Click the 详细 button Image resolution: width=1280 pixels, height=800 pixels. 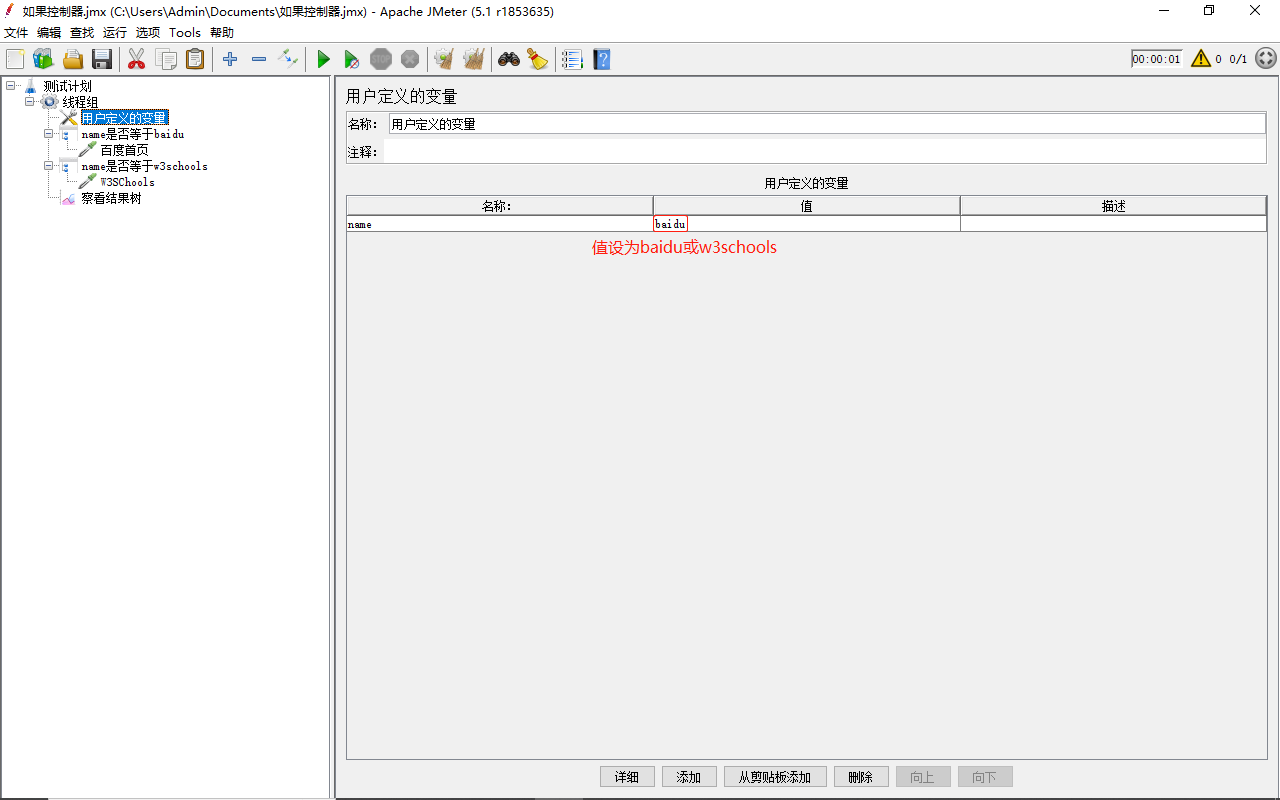627,777
